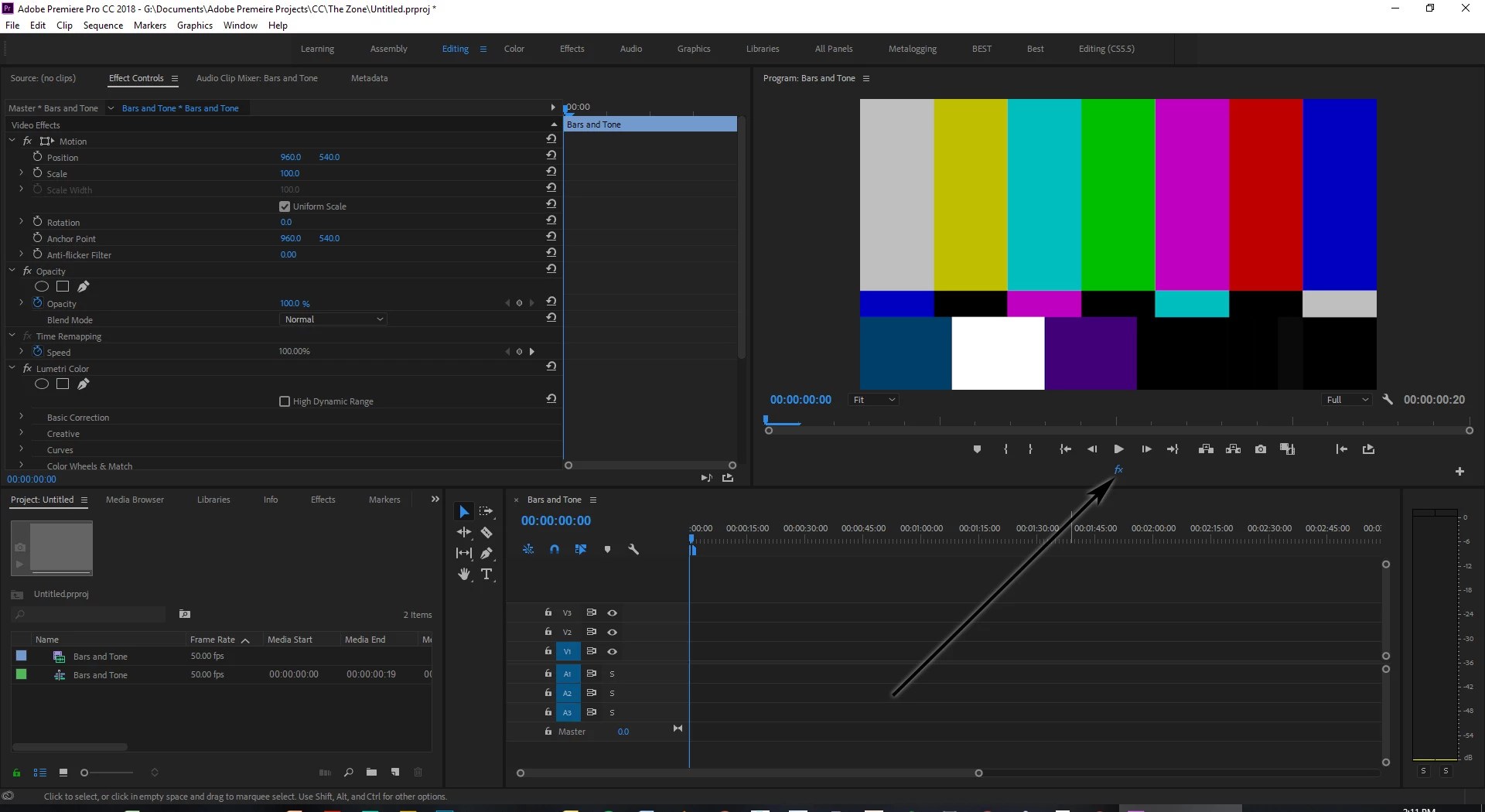This screenshot has width=1485, height=812.
Task: Expand Basic Correction section
Action: pyautogui.click(x=21, y=416)
